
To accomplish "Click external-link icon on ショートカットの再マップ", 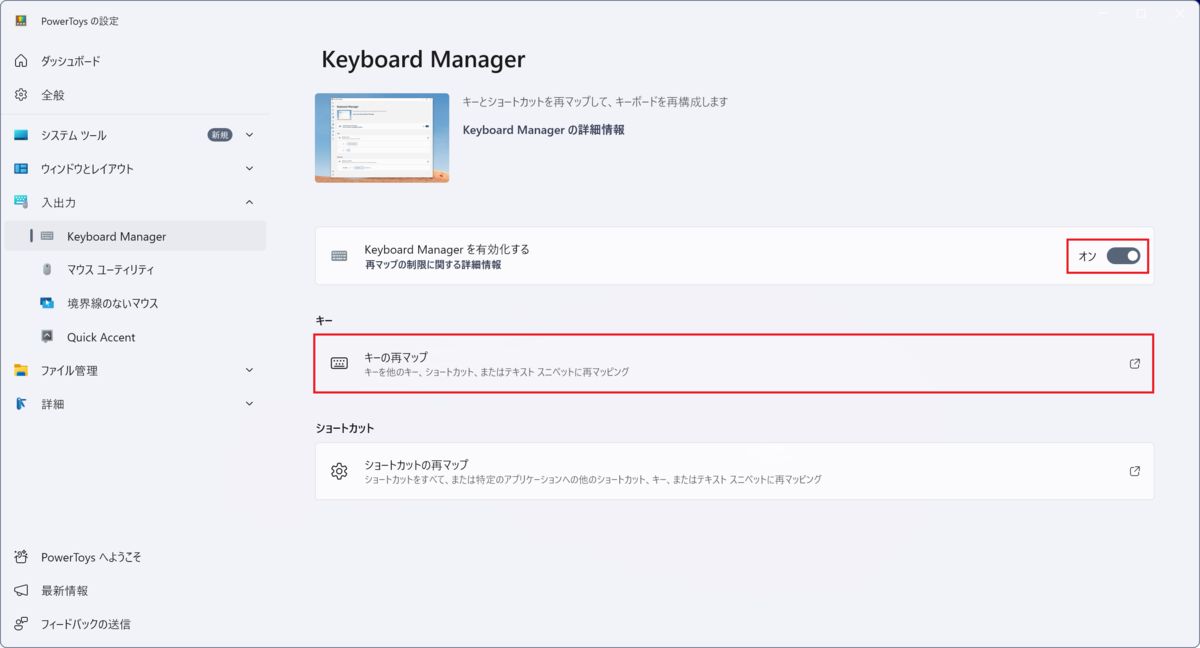I will coord(1134,471).
